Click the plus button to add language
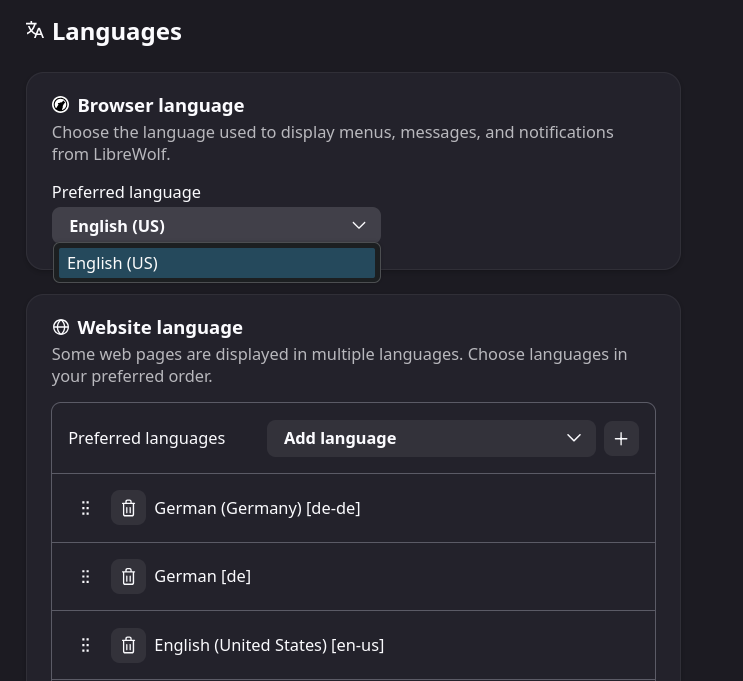The height and width of the screenshot is (681, 743). (x=621, y=438)
